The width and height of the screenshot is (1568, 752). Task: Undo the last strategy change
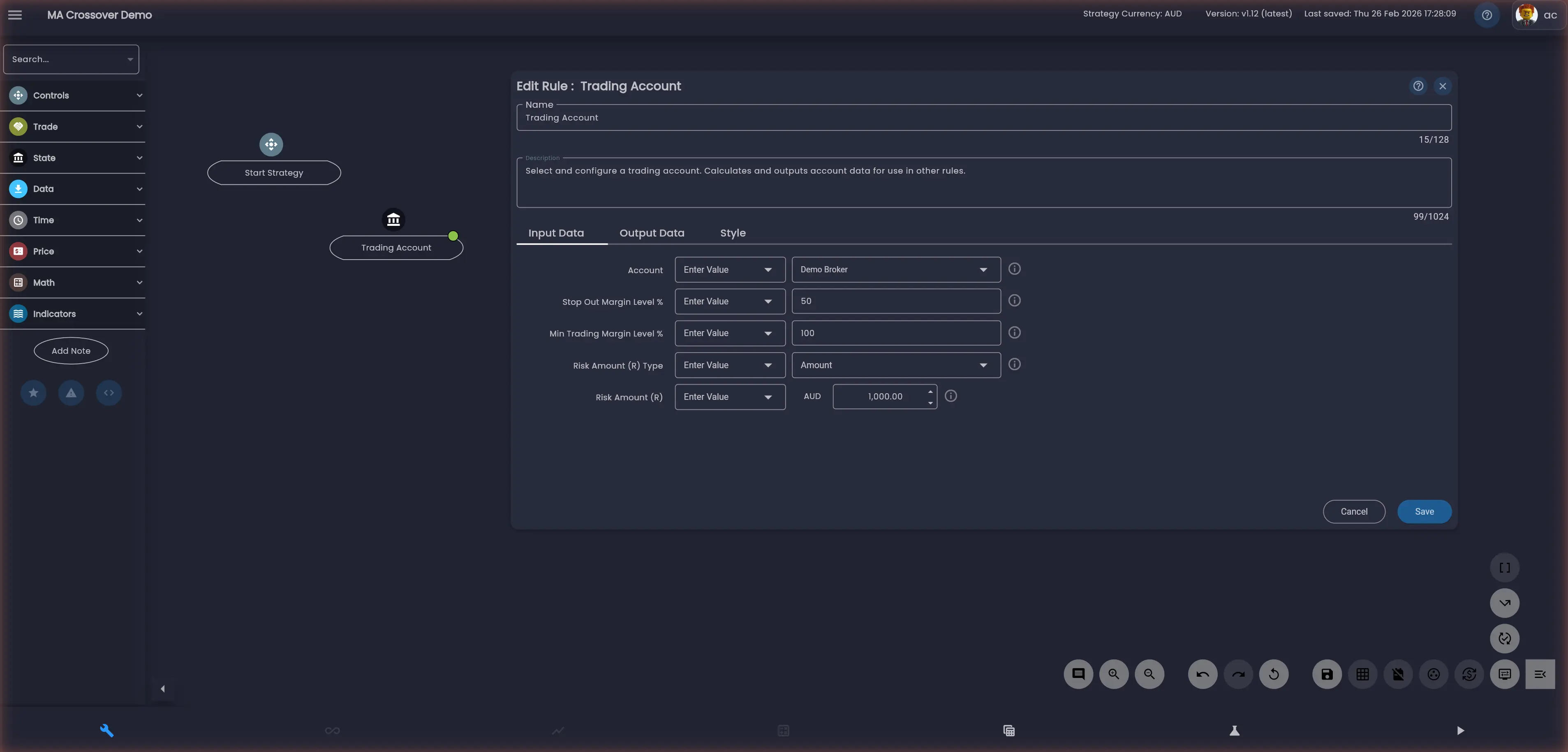pyautogui.click(x=1202, y=674)
